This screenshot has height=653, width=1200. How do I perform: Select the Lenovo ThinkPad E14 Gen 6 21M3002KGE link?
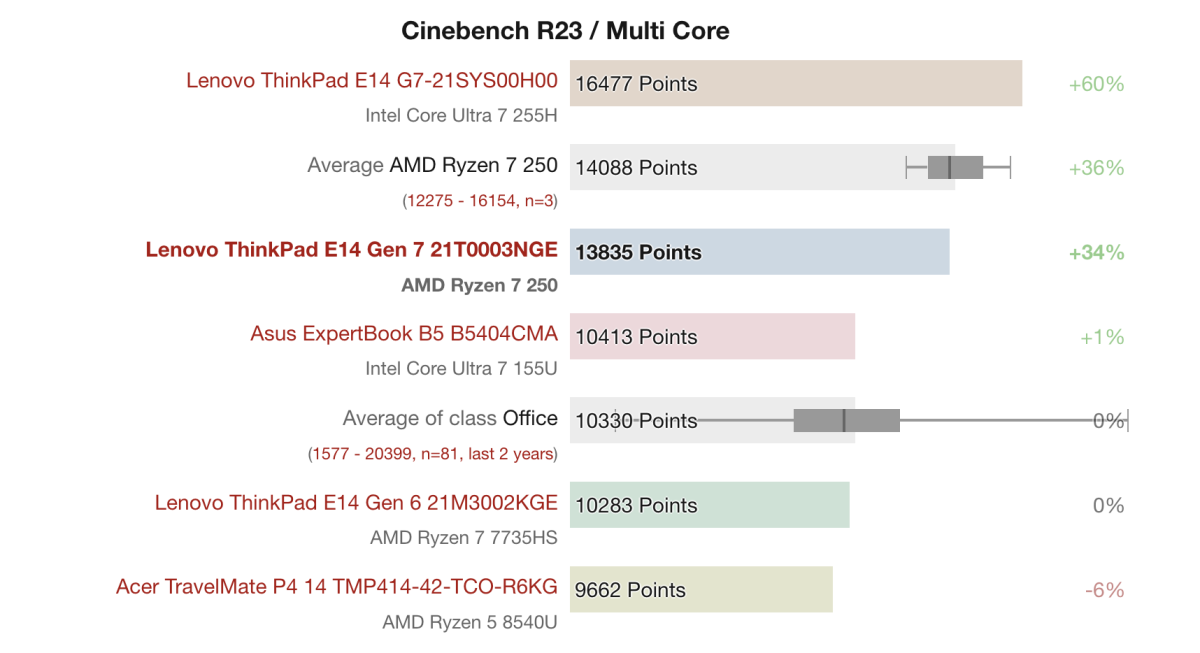(x=355, y=503)
